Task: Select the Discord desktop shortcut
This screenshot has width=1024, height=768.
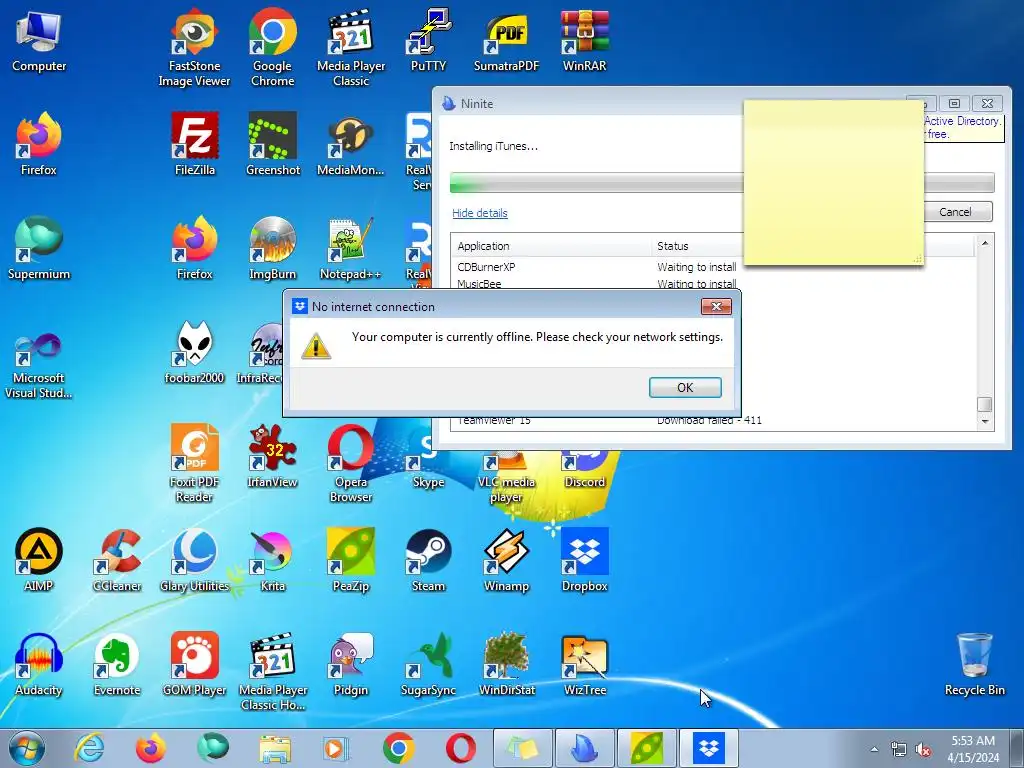Action: [x=584, y=470]
